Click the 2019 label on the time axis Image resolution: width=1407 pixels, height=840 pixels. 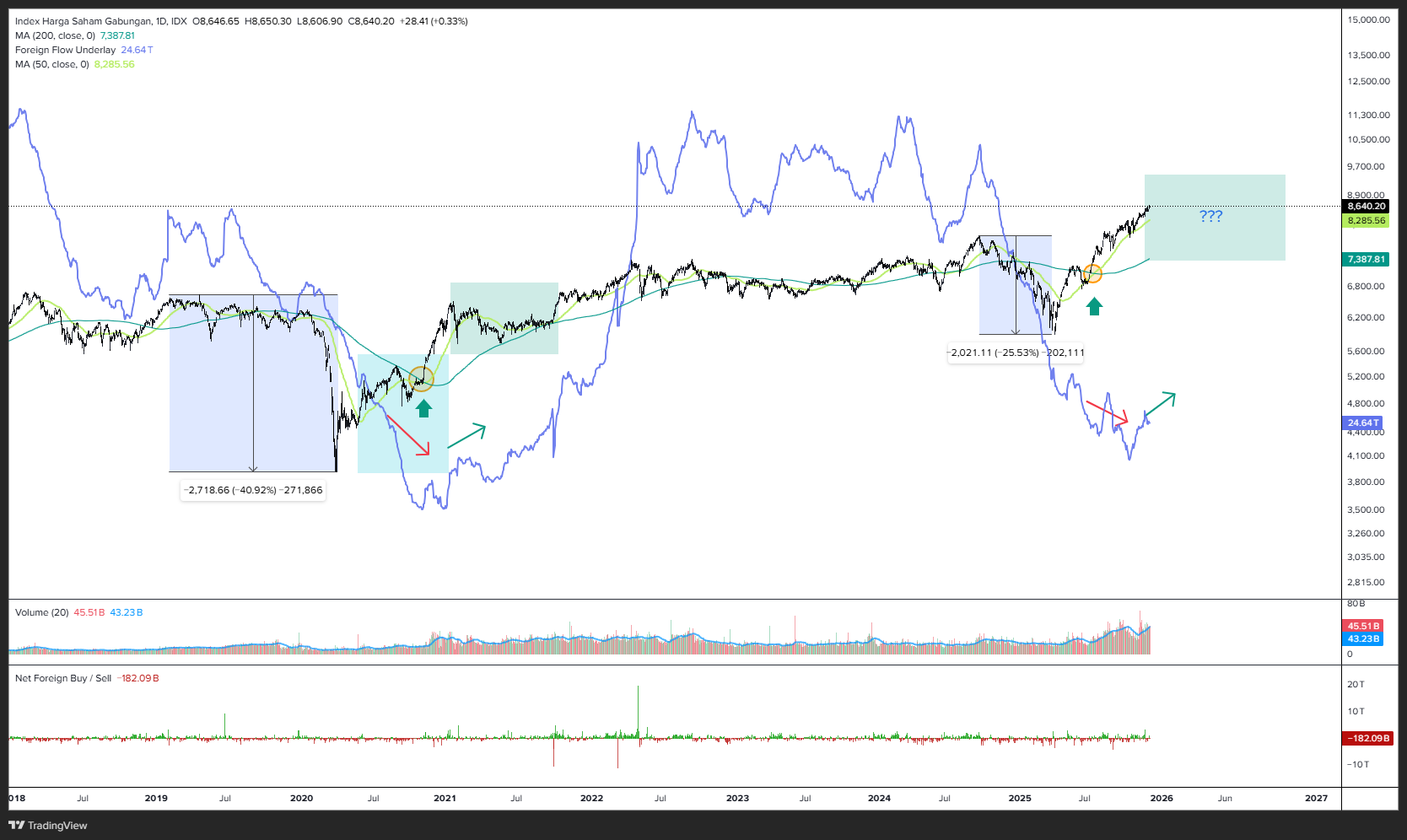(156, 798)
